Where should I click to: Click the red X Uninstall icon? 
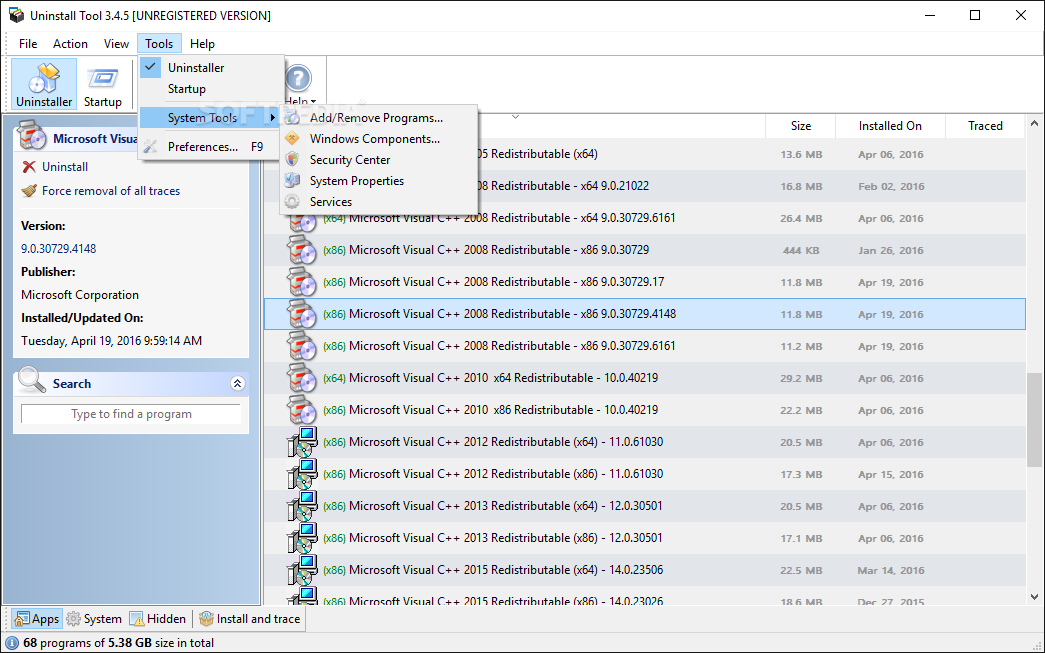(29, 167)
